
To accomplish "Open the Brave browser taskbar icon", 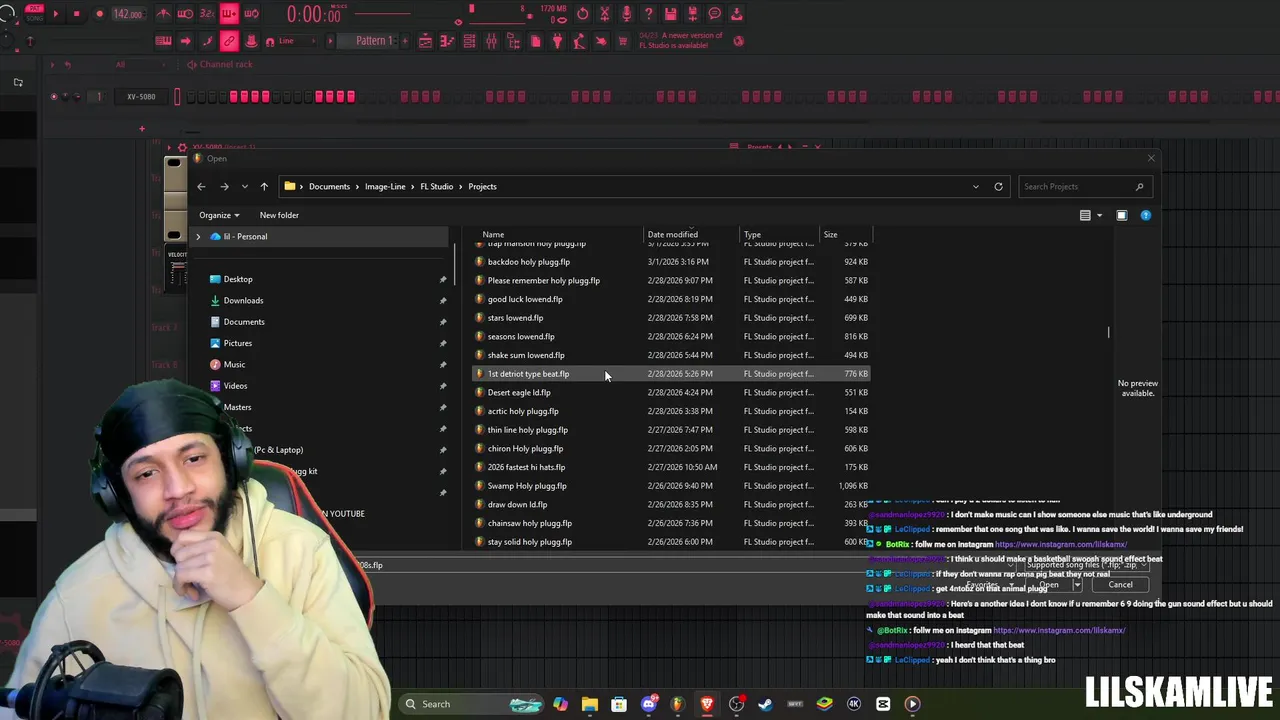I will coord(707,704).
